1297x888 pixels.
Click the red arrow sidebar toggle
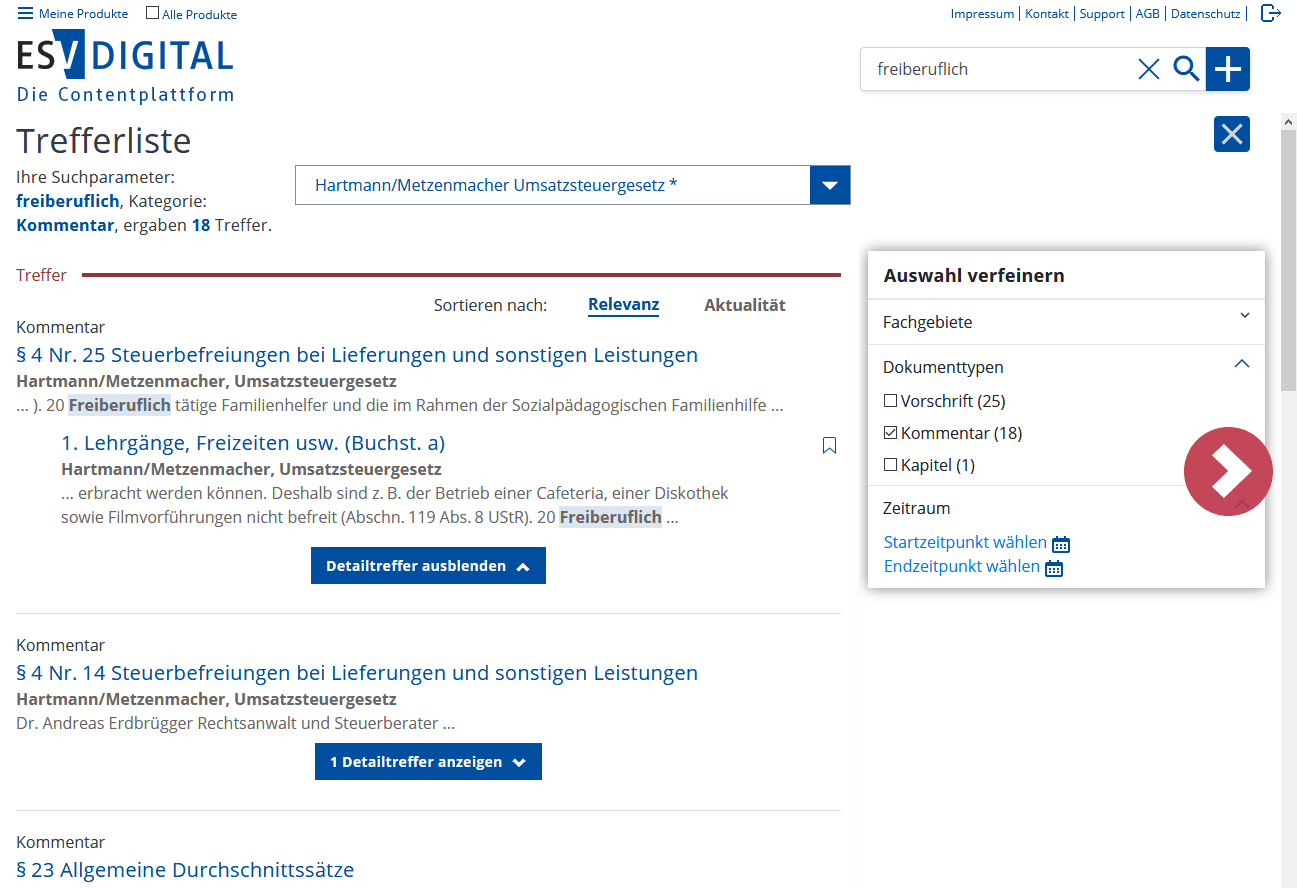(x=1228, y=472)
